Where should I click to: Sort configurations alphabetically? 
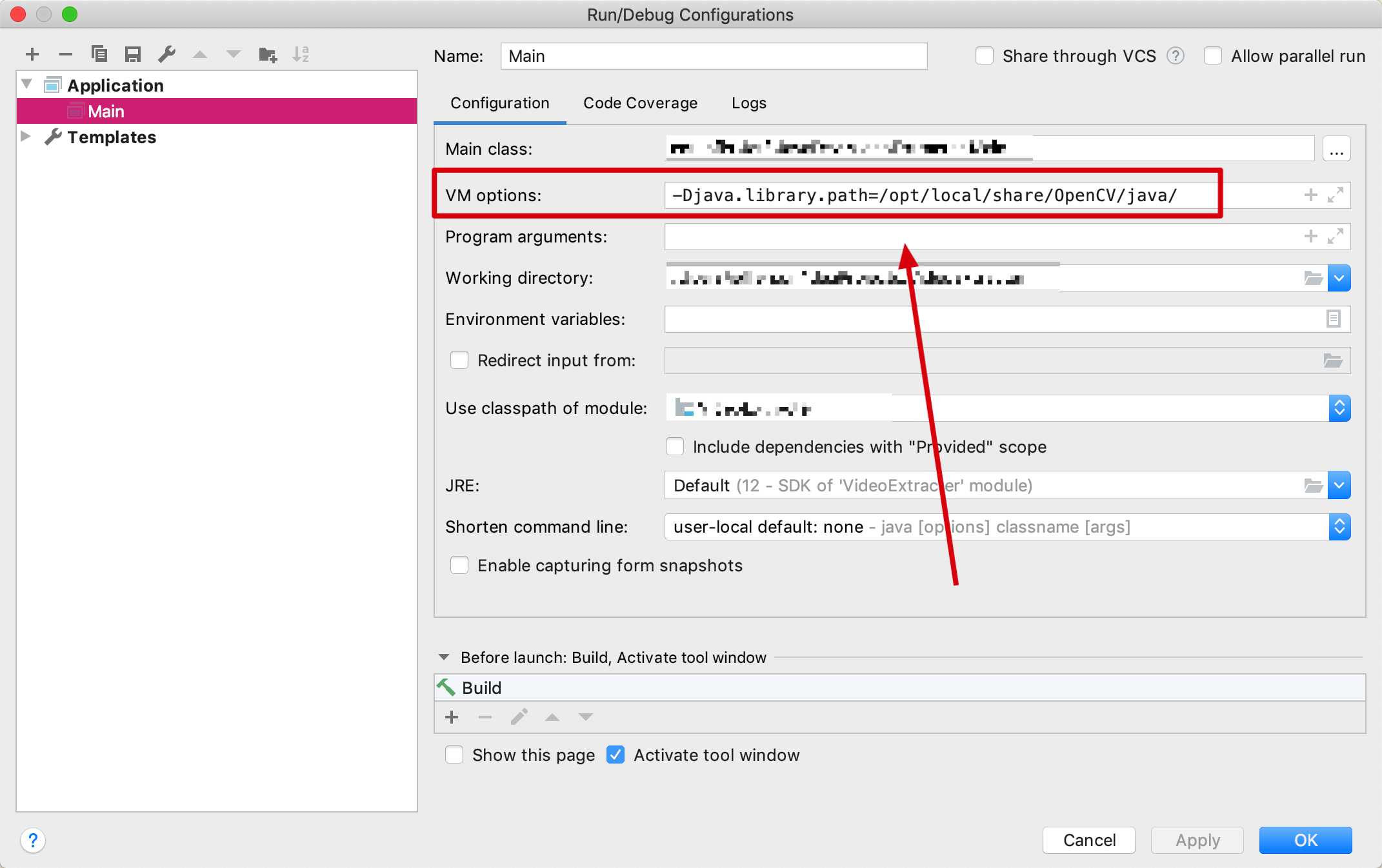pyautogui.click(x=301, y=54)
